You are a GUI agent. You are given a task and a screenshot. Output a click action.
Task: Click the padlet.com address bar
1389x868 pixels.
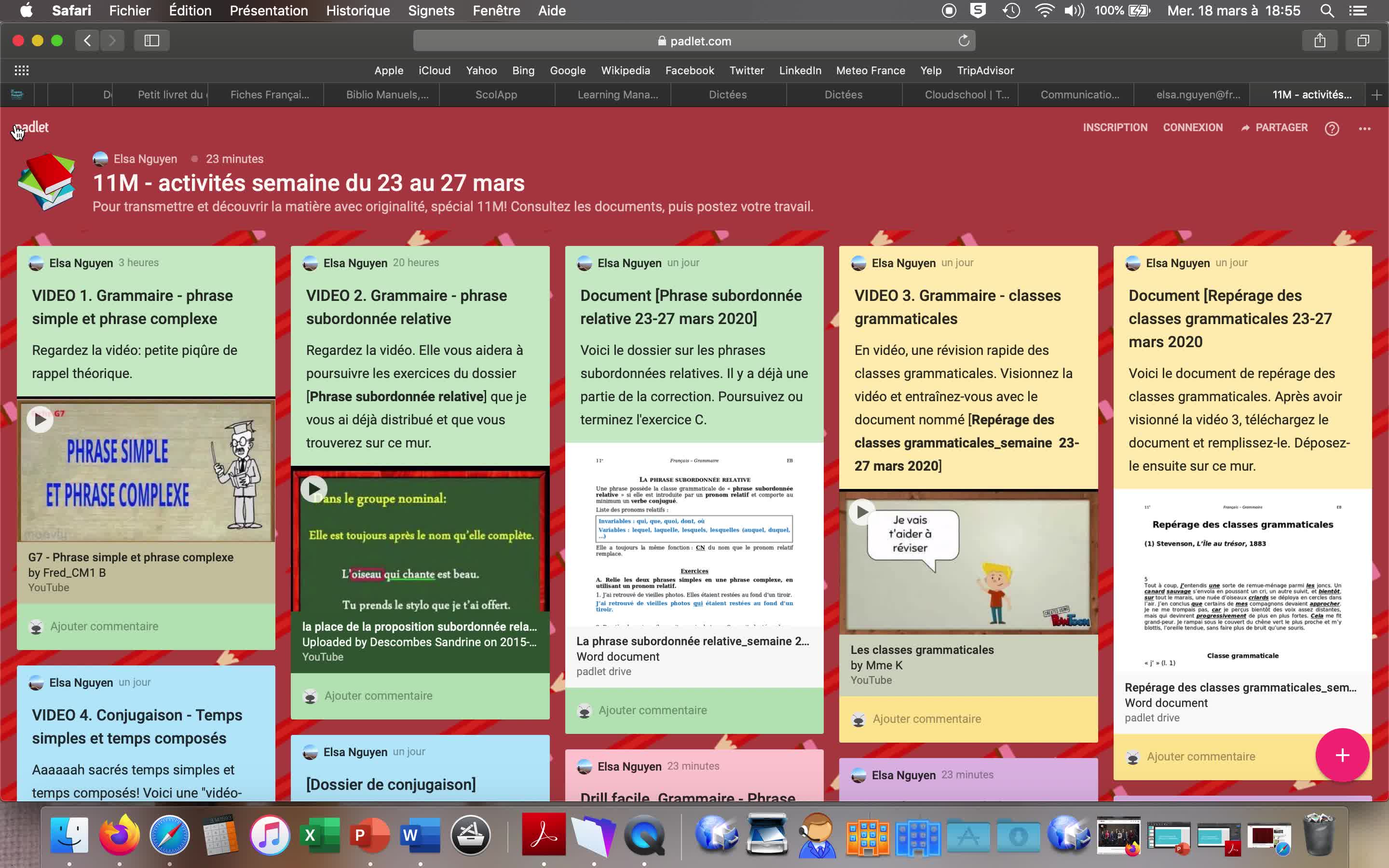(694, 41)
